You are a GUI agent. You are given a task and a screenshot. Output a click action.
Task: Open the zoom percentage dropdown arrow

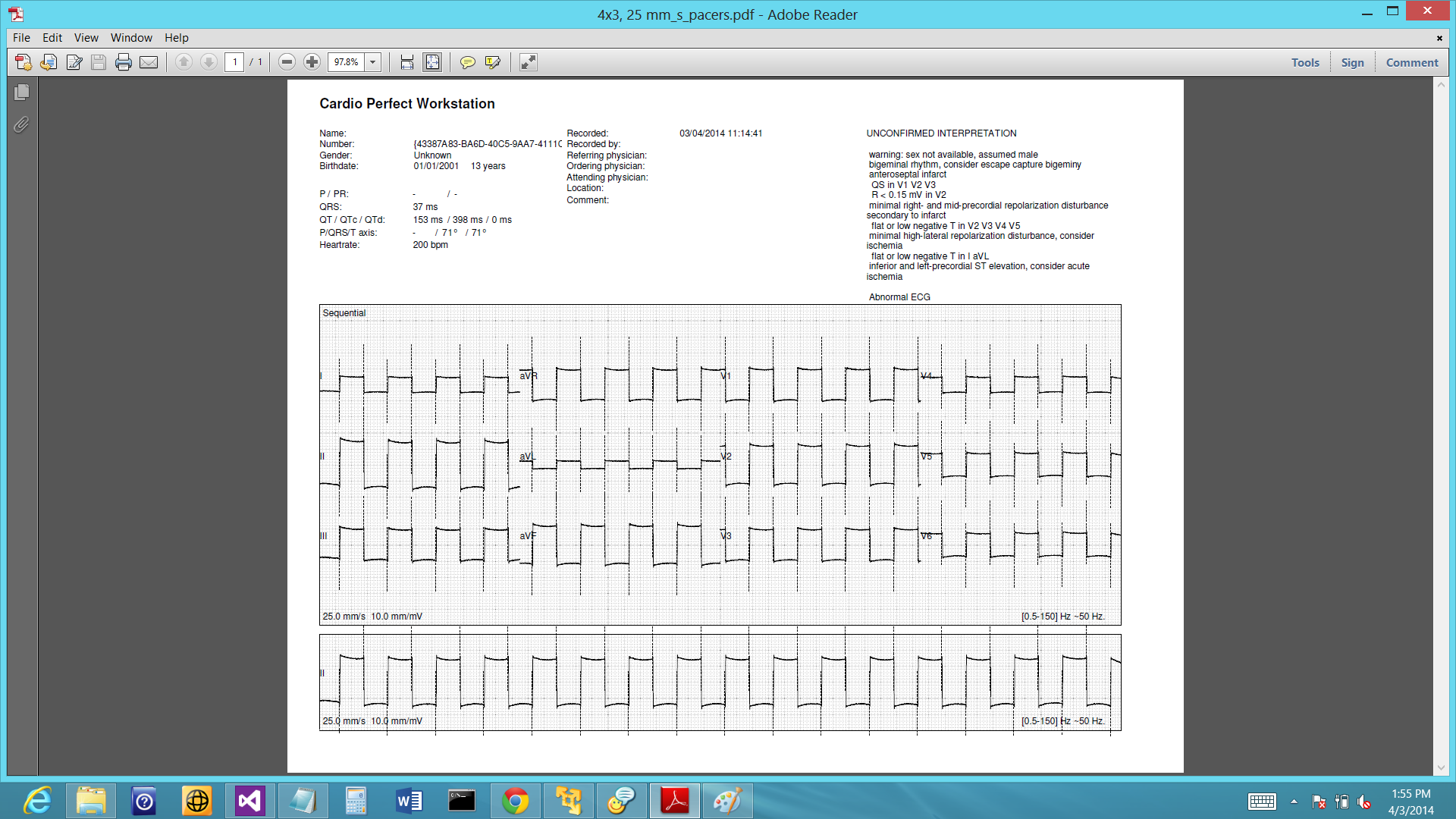tap(373, 62)
